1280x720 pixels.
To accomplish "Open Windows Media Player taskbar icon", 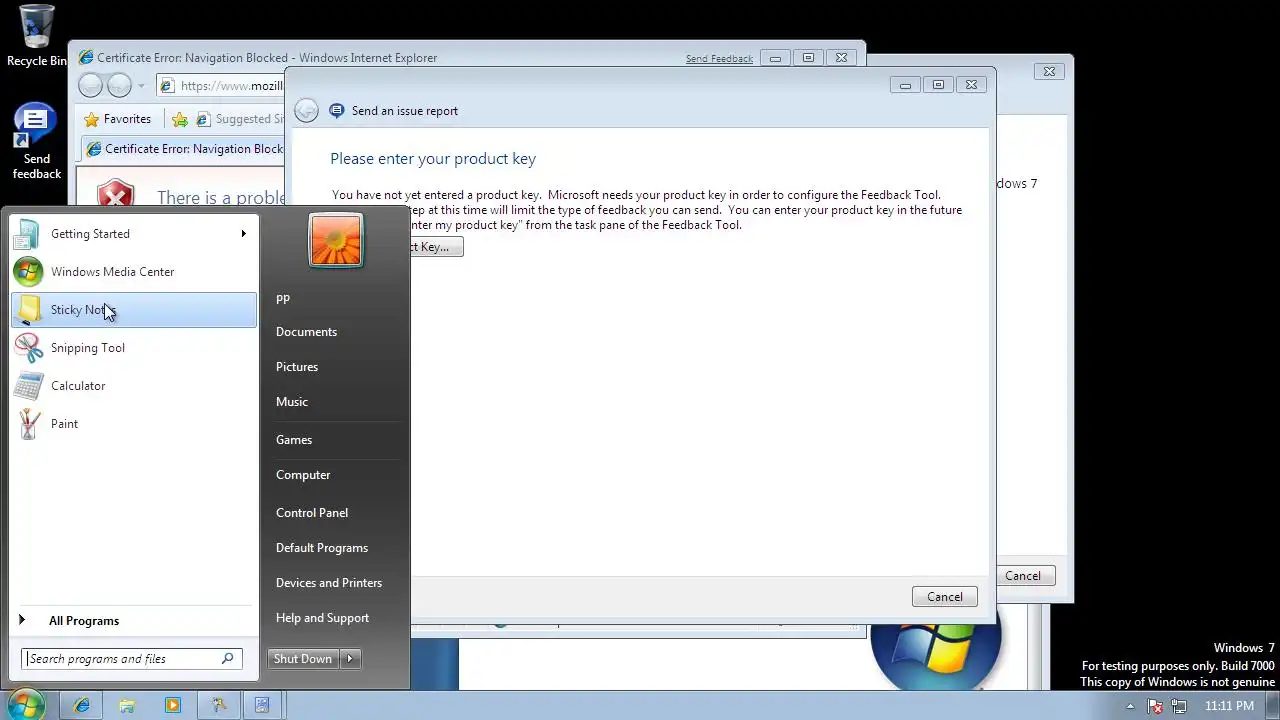I will click(x=172, y=705).
